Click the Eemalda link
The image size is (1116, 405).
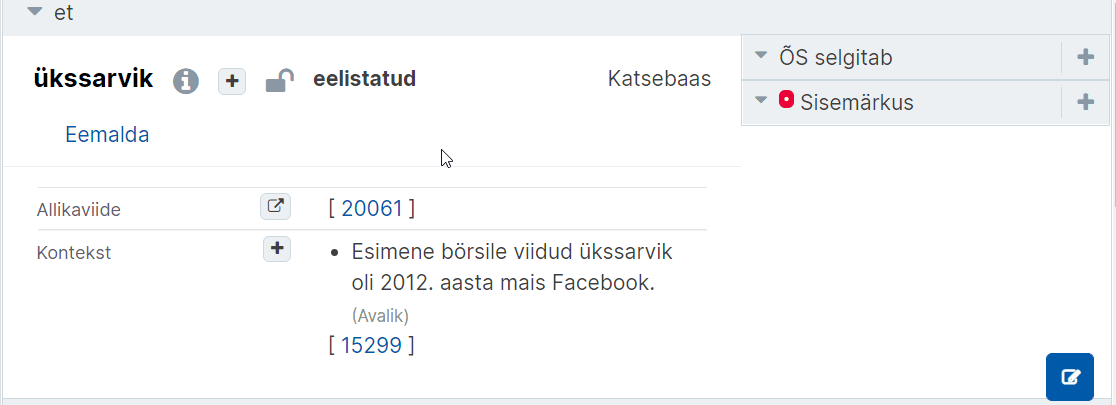pos(107,135)
